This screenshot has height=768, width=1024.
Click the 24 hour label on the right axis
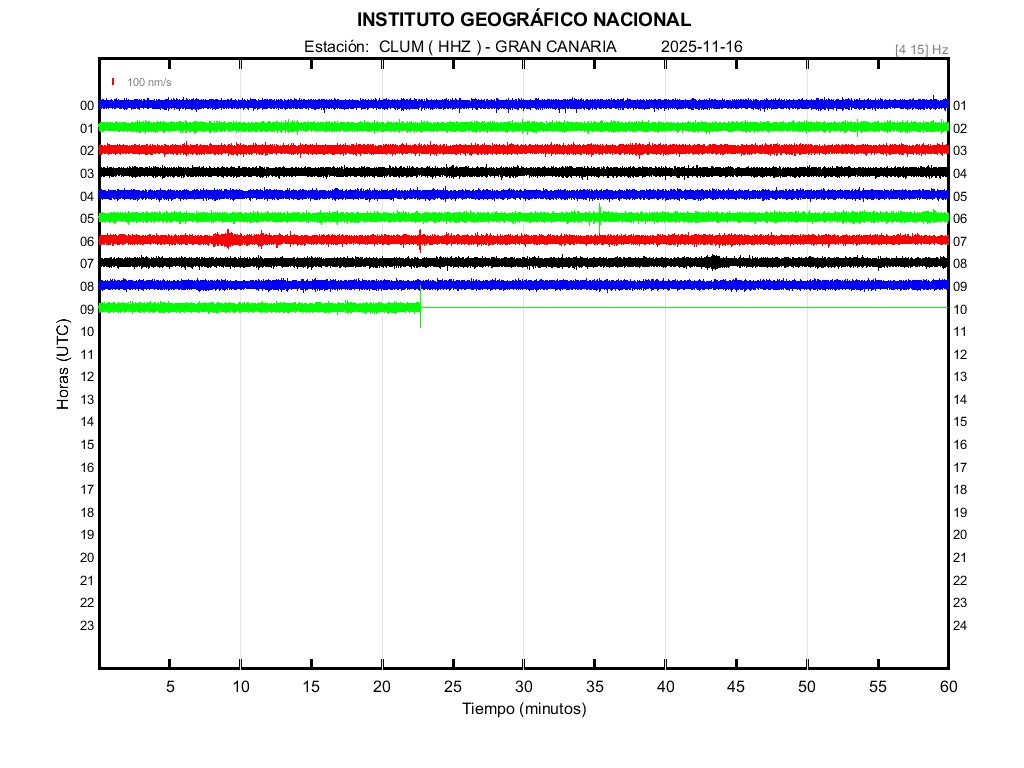point(960,626)
